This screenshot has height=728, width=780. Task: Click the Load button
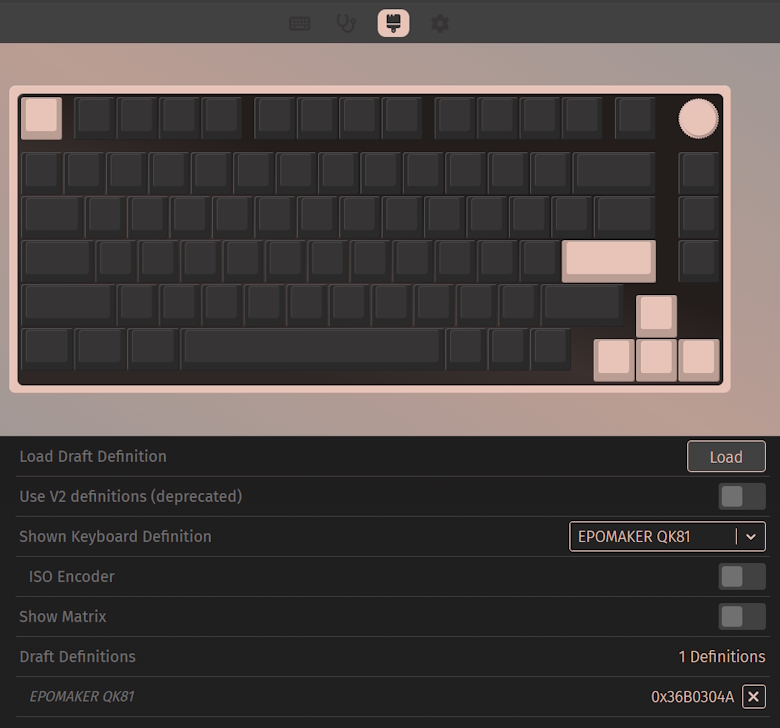(x=726, y=456)
